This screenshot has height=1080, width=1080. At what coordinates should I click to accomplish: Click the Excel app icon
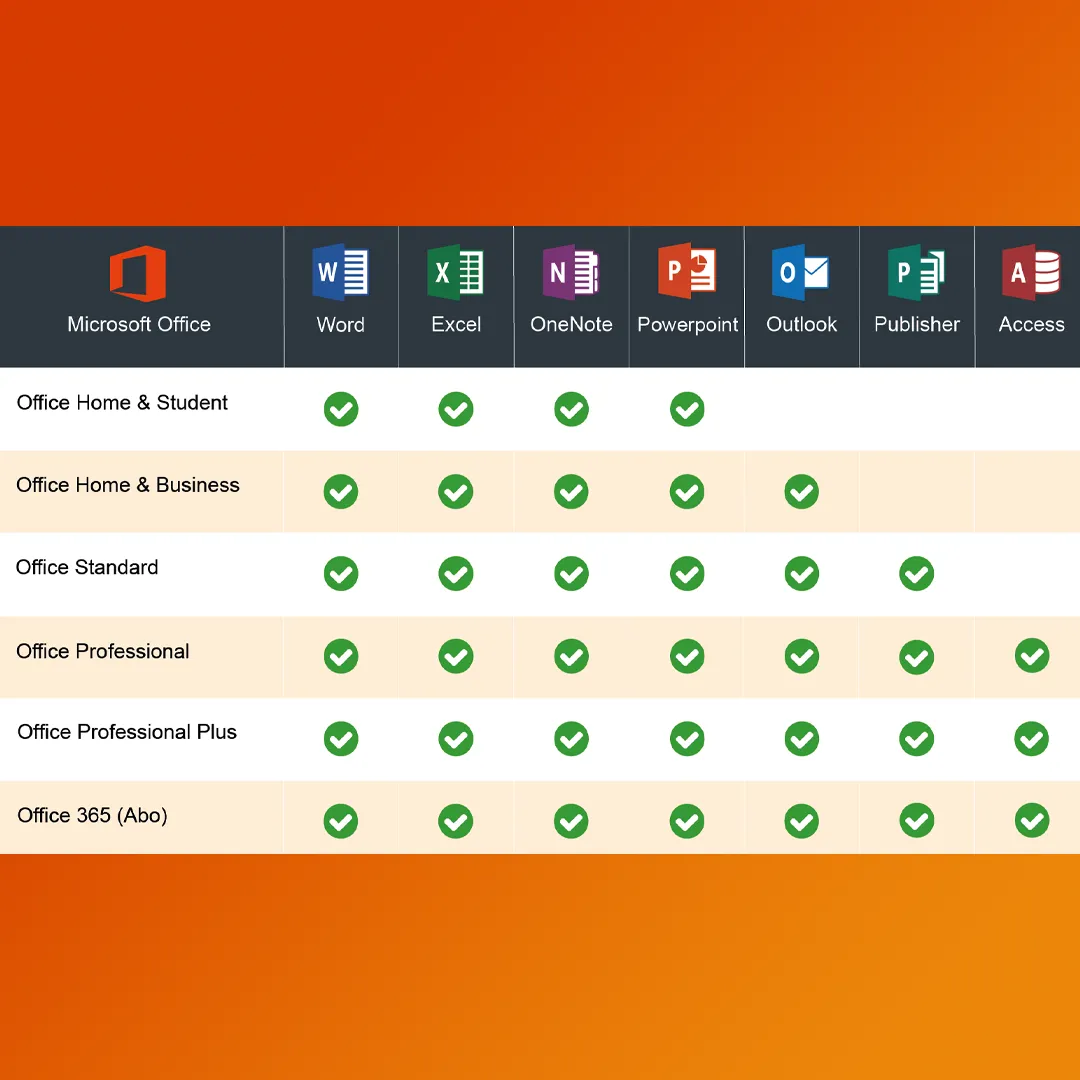click(455, 272)
